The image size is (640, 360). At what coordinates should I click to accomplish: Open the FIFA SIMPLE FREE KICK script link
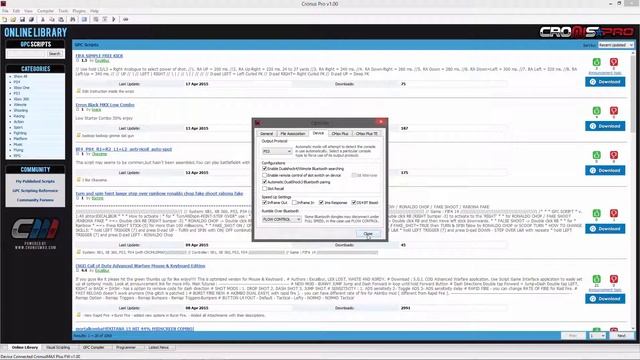99,56
